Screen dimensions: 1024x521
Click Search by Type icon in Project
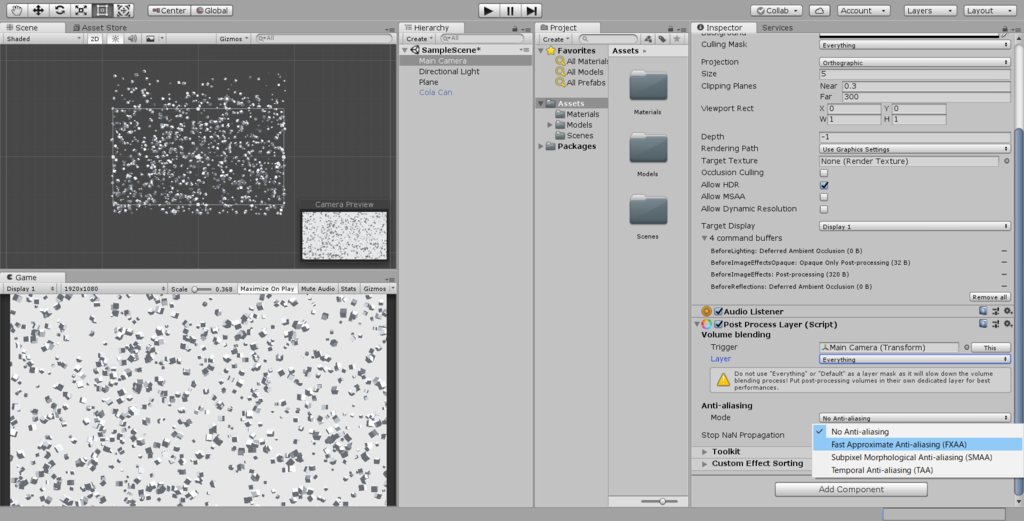(648, 39)
